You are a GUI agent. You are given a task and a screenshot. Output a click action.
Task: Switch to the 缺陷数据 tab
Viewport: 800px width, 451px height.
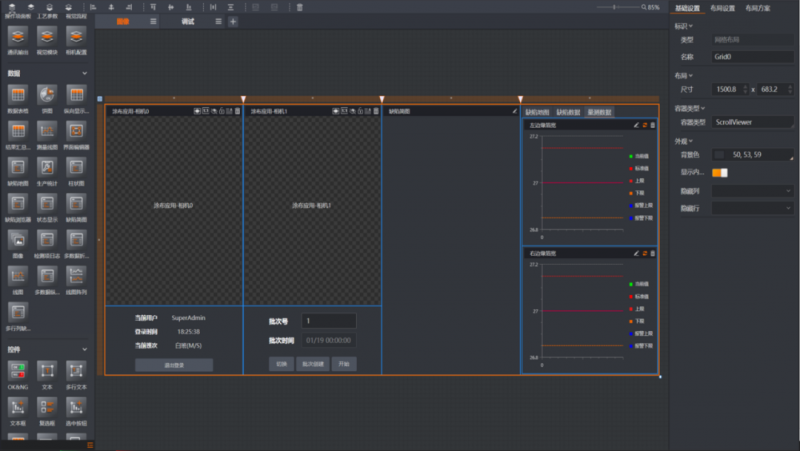click(568, 112)
